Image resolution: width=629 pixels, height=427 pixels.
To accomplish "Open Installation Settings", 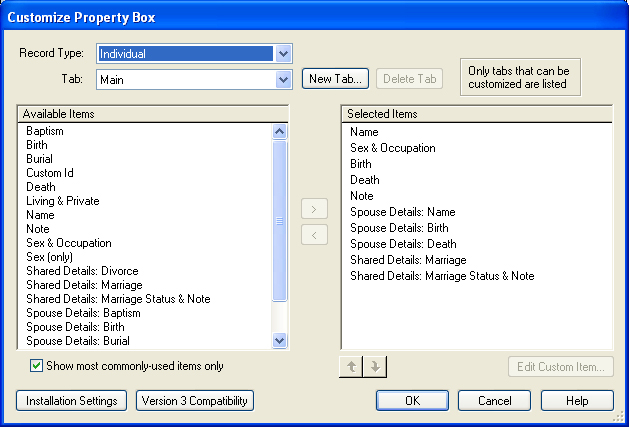I will click(x=71, y=401).
